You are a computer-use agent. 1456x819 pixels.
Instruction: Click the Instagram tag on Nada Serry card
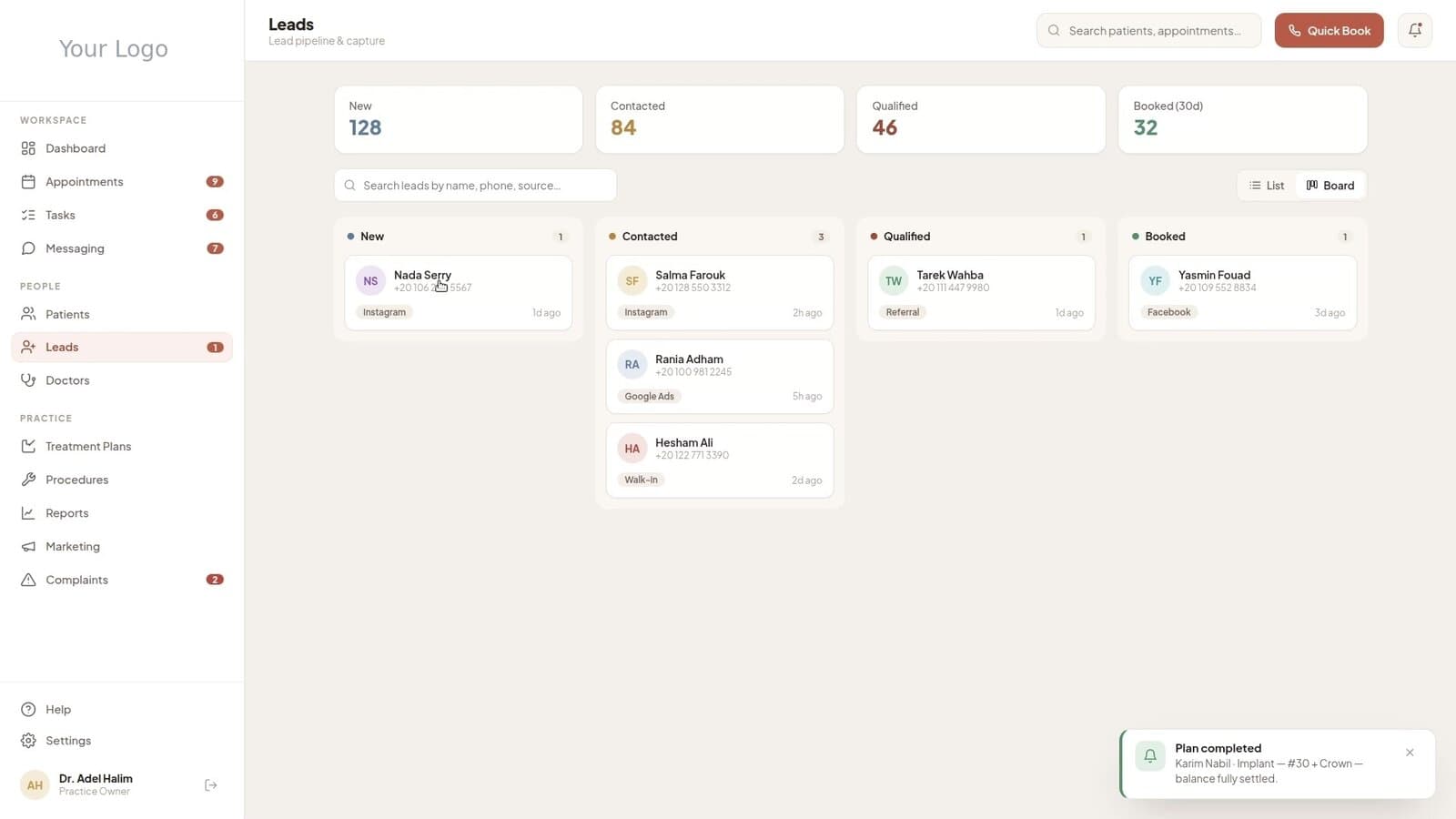(x=384, y=312)
